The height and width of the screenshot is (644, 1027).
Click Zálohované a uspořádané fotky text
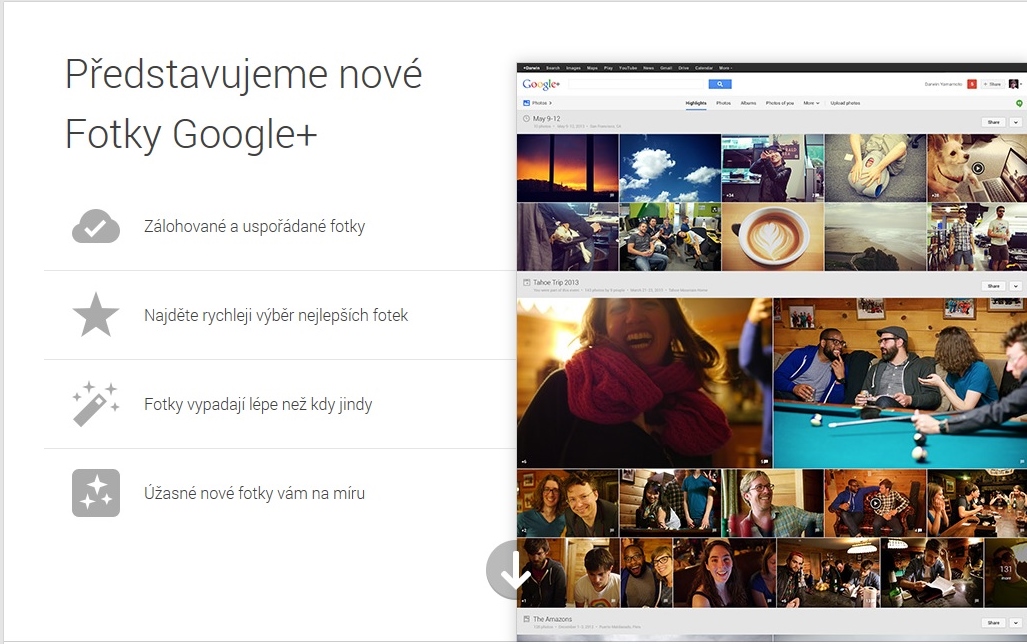pyautogui.click(x=255, y=226)
